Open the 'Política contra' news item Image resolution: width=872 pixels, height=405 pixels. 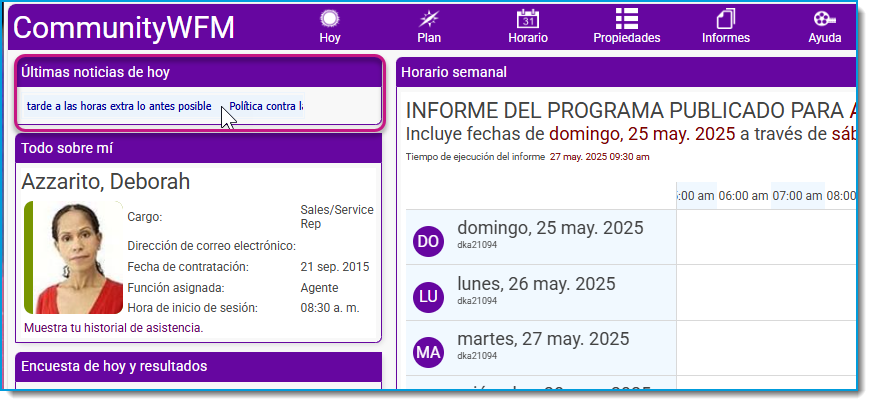pos(266,106)
